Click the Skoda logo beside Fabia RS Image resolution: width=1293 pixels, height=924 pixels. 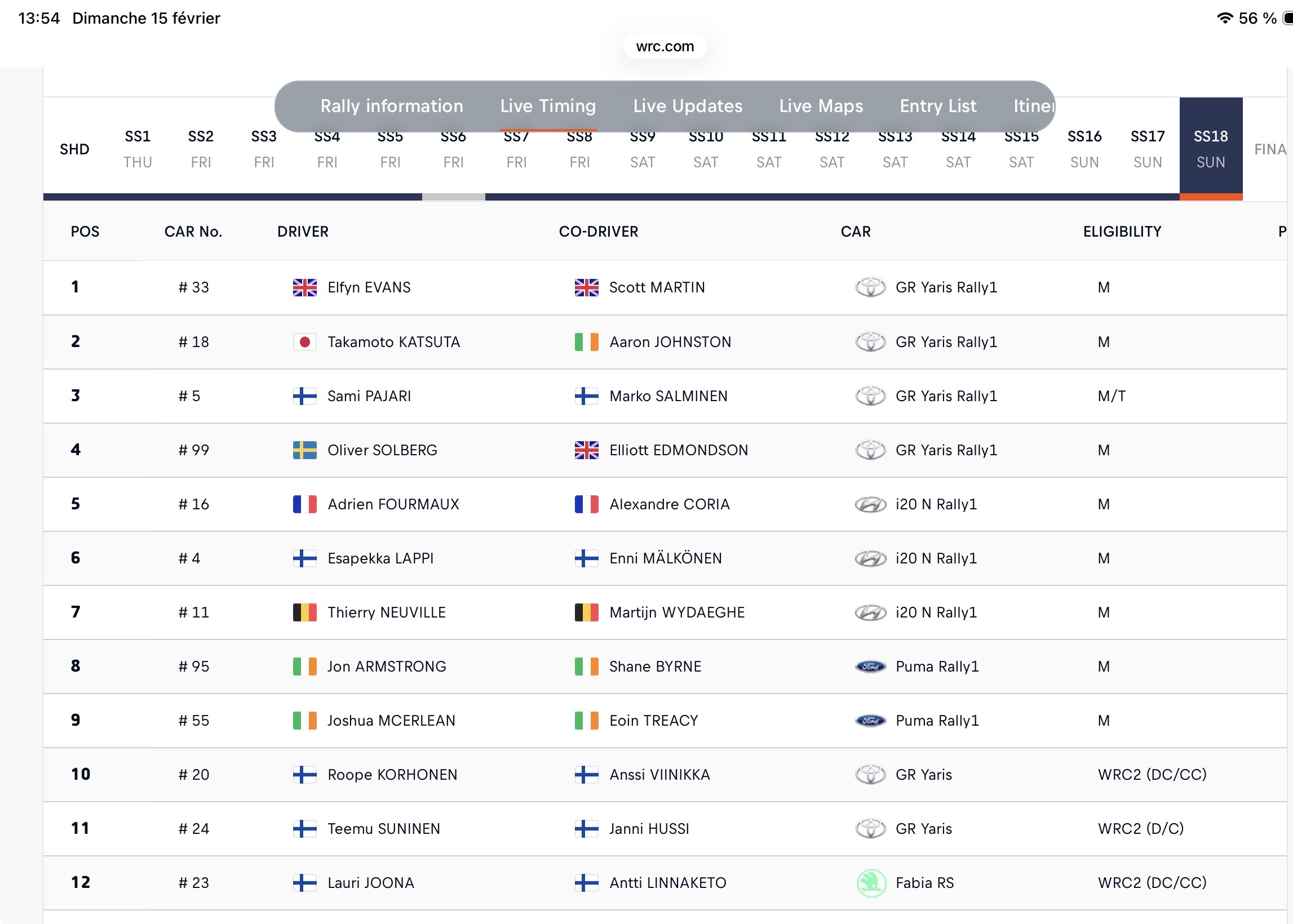pos(871,882)
